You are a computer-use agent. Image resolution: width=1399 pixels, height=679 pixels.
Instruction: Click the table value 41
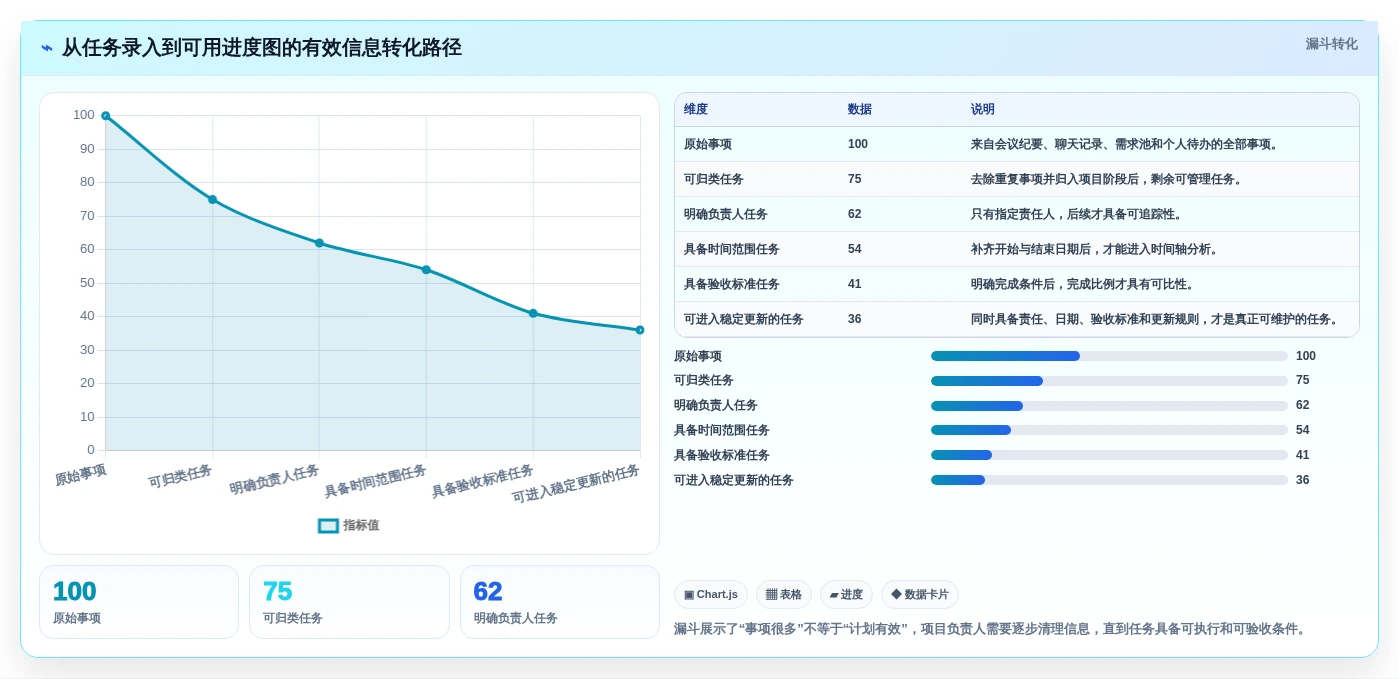(855, 284)
